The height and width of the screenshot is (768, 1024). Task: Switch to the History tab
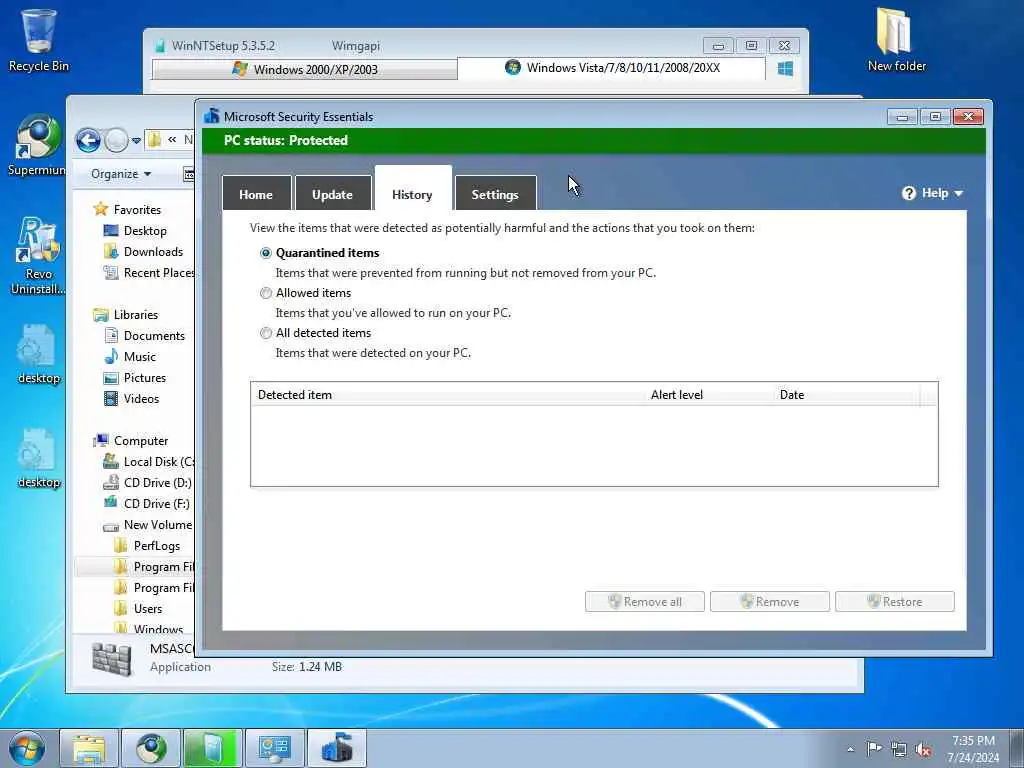412,189
